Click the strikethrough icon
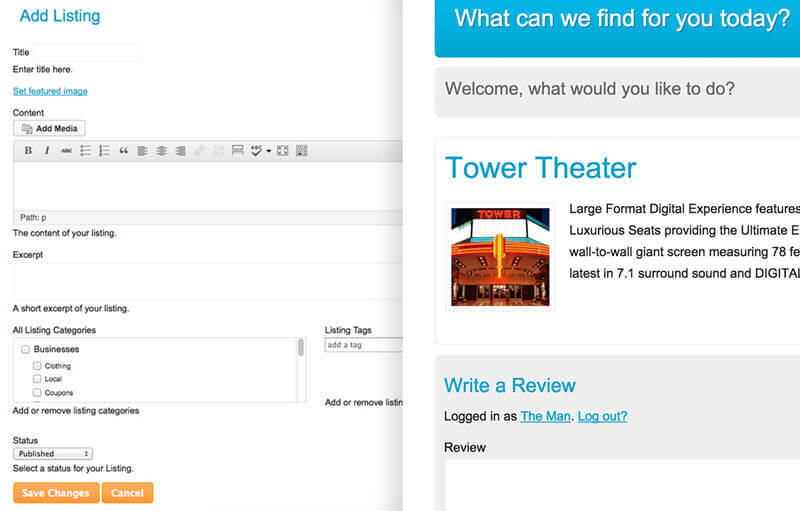The image size is (800, 511). coord(66,151)
